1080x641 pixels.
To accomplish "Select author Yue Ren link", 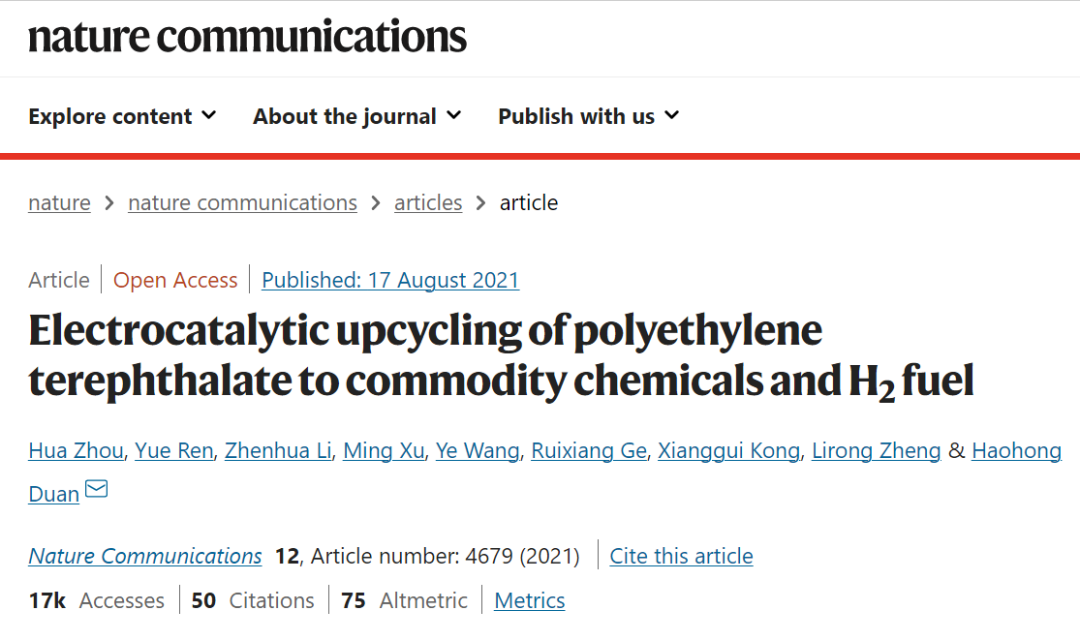I will pyautogui.click(x=175, y=451).
